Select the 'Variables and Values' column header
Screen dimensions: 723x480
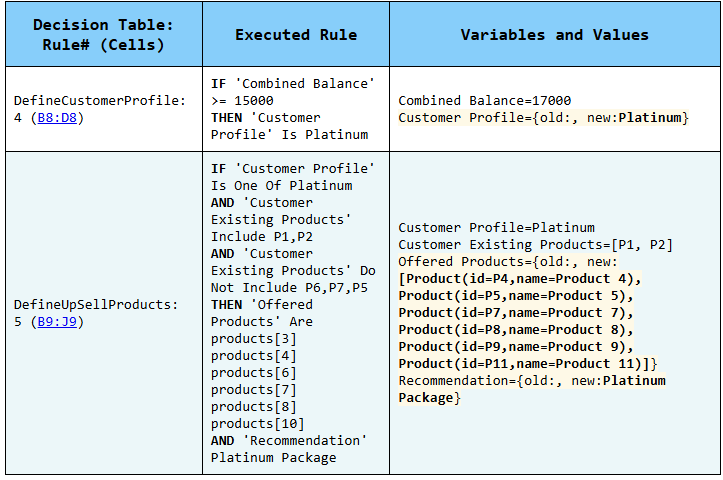click(x=554, y=35)
